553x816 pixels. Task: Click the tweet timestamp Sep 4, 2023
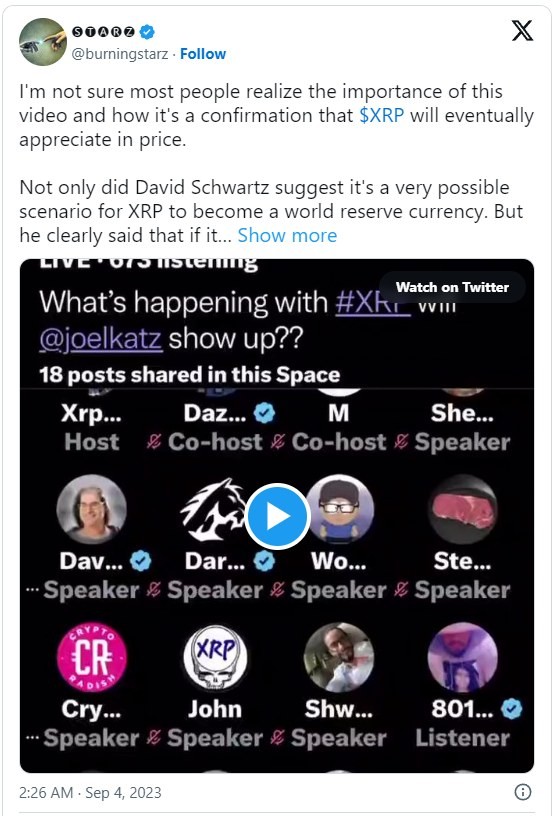pos(90,793)
